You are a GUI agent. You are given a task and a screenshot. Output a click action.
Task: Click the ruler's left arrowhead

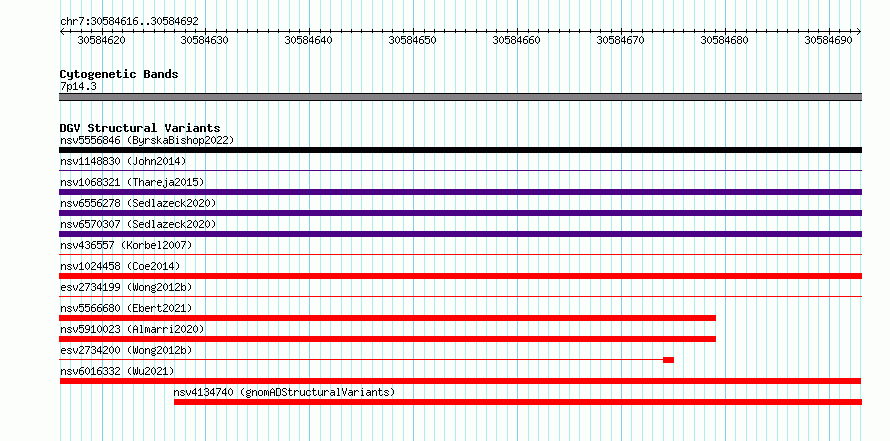tap(62, 31)
